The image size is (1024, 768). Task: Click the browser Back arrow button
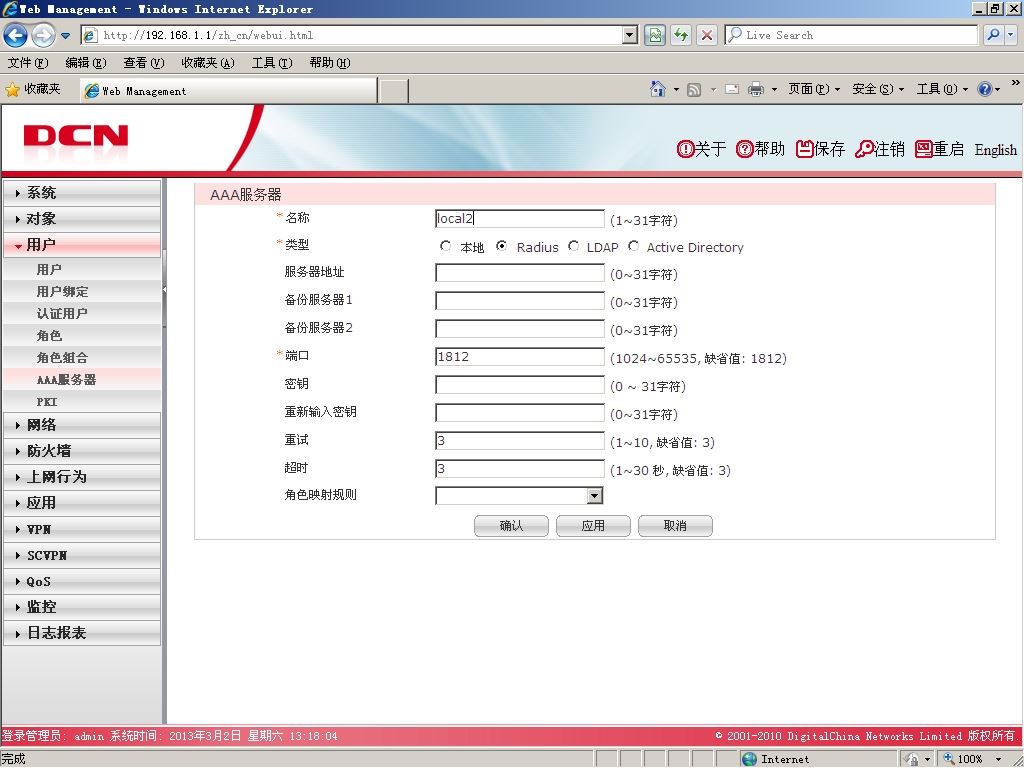[x=16, y=35]
